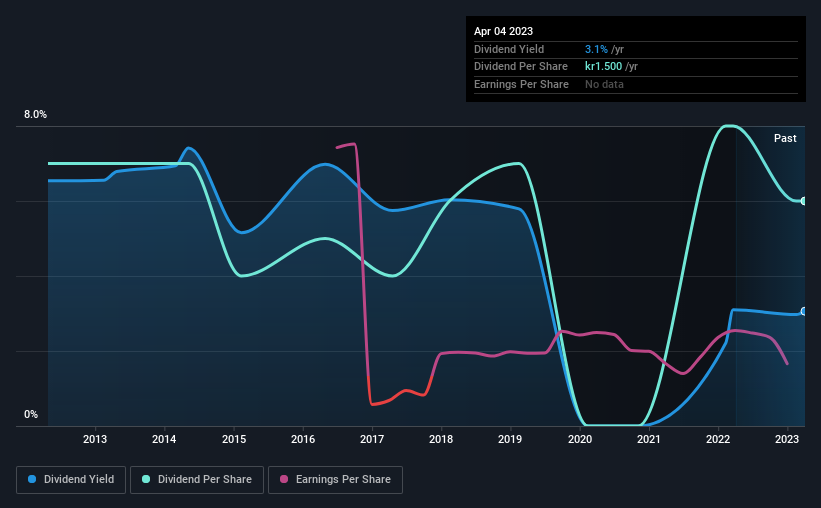Image resolution: width=821 pixels, height=508 pixels.
Task: Select the 2013 label on time axis
Action: coord(95,439)
